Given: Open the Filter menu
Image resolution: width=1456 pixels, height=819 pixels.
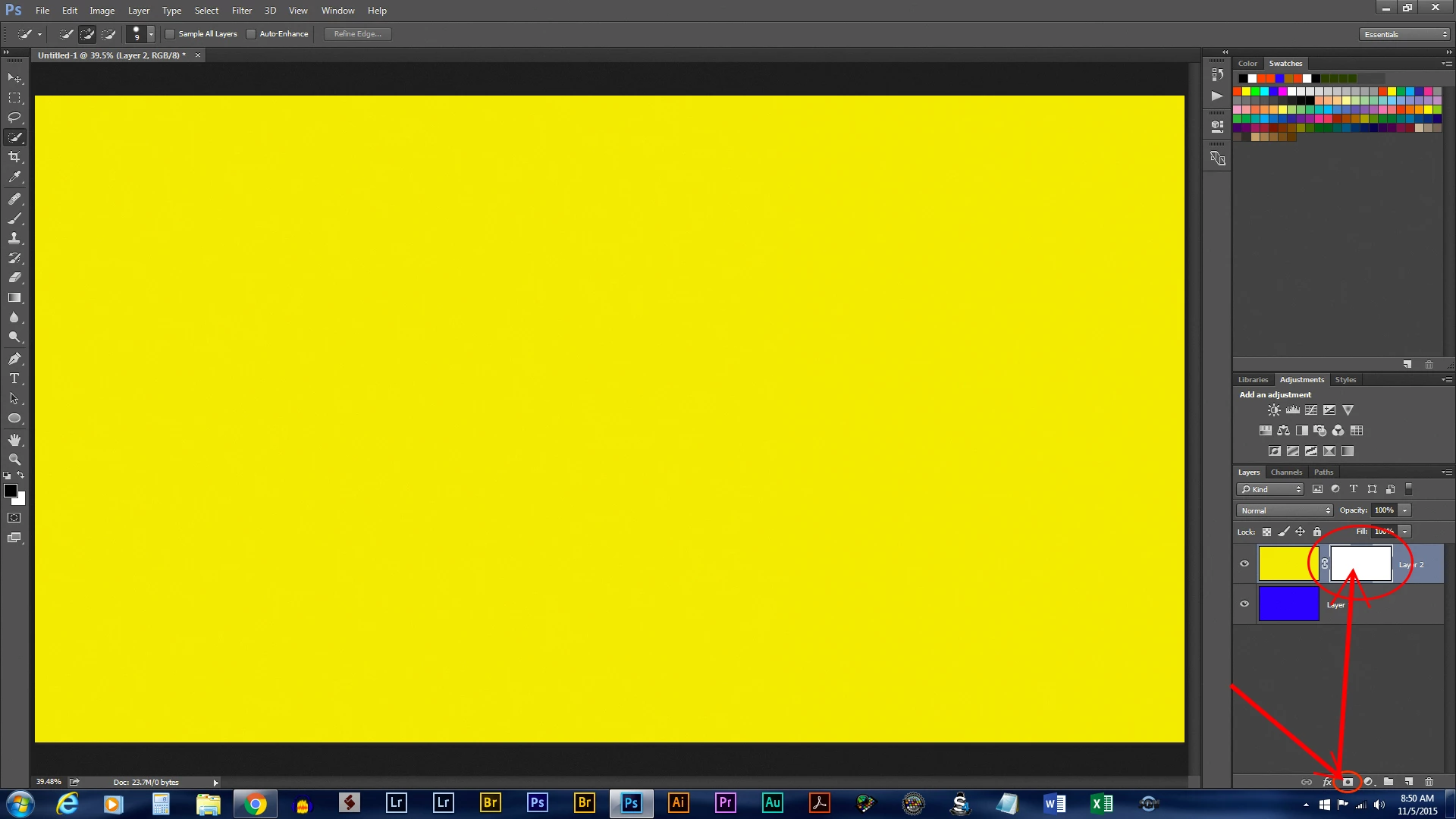Looking at the screenshot, I should [241, 11].
